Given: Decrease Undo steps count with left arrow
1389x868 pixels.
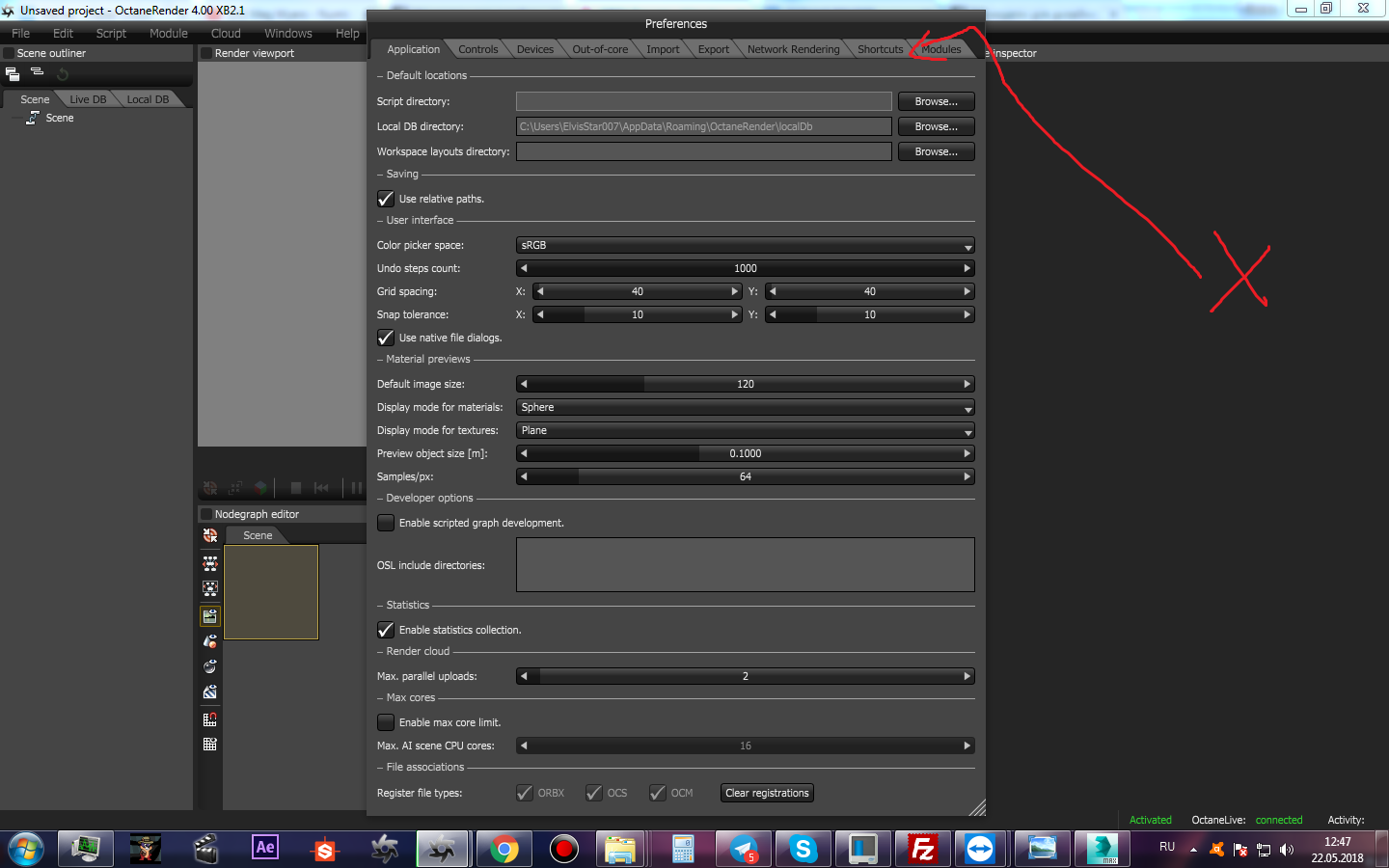Looking at the screenshot, I should click(x=524, y=268).
